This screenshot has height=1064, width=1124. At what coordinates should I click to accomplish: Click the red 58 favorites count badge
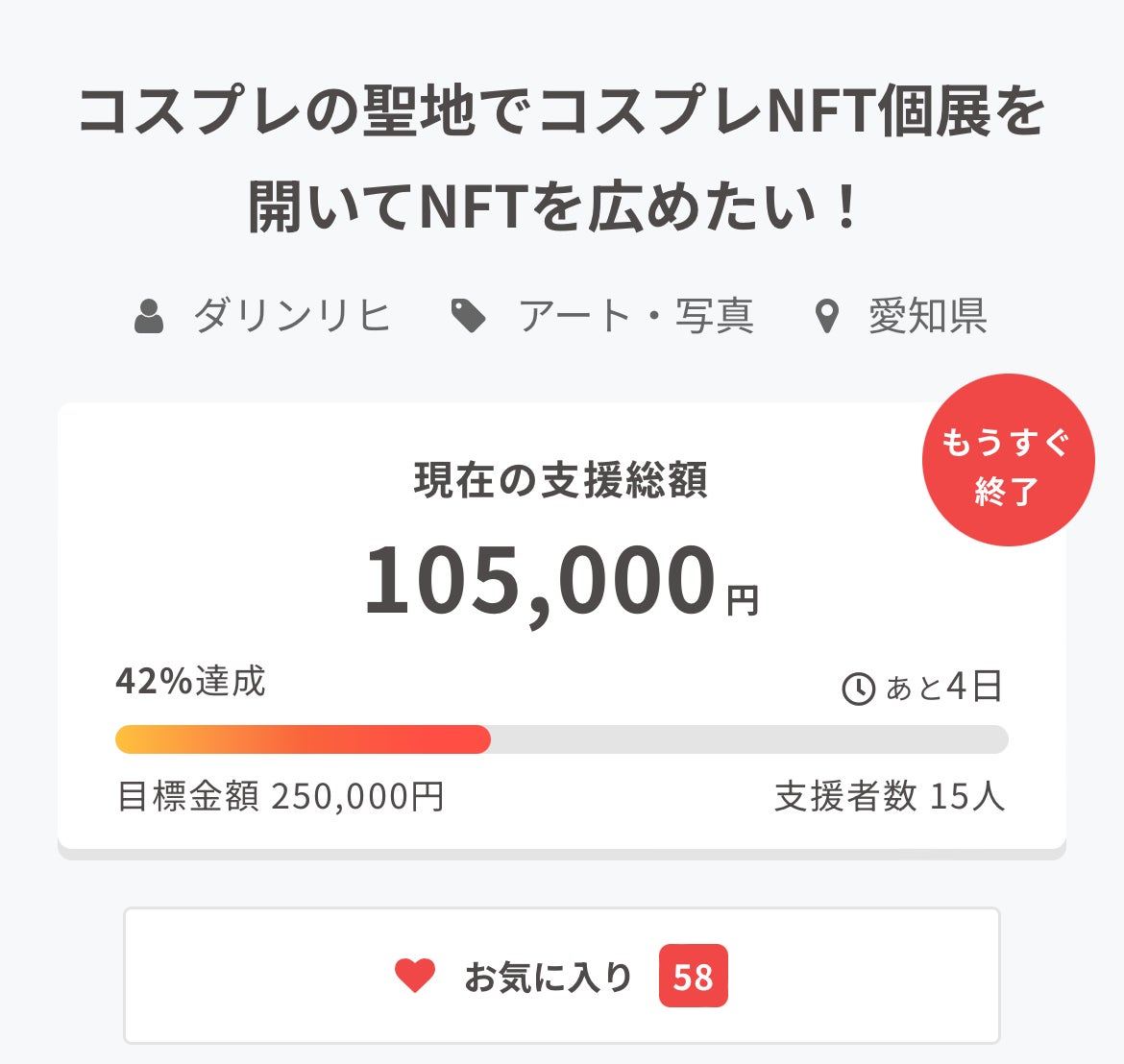click(x=693, y=977)
